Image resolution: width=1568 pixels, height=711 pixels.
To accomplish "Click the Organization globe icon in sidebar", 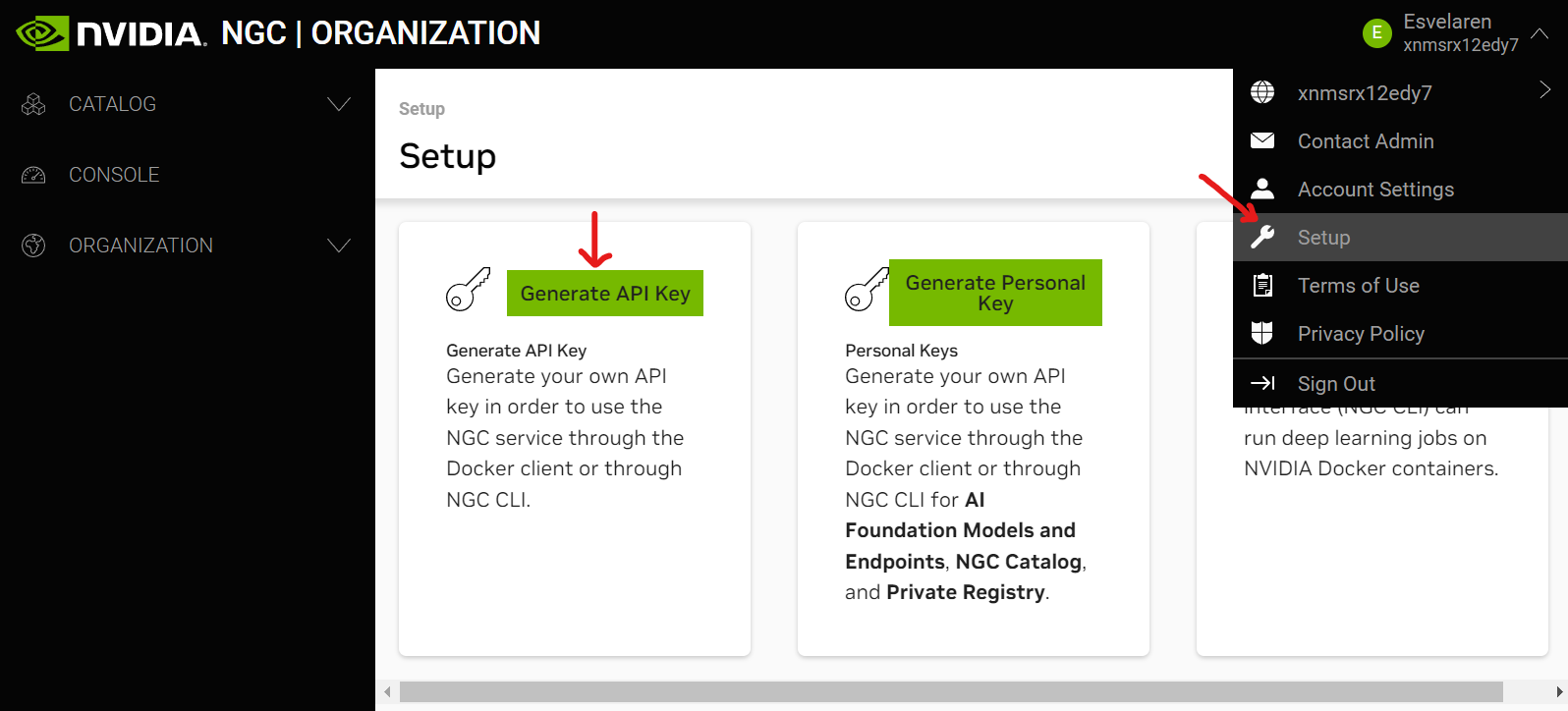I will click(33, 246).
